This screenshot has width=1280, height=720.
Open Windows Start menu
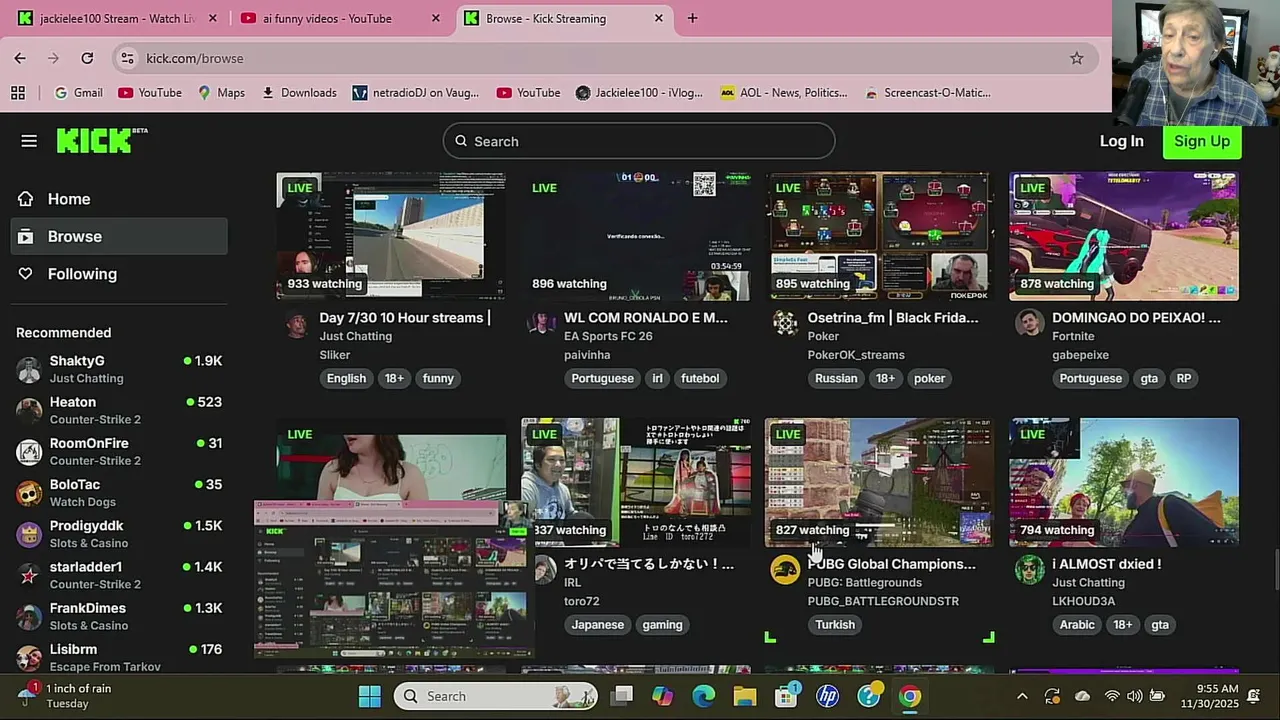pyautogui.click(x=369, y=696)
